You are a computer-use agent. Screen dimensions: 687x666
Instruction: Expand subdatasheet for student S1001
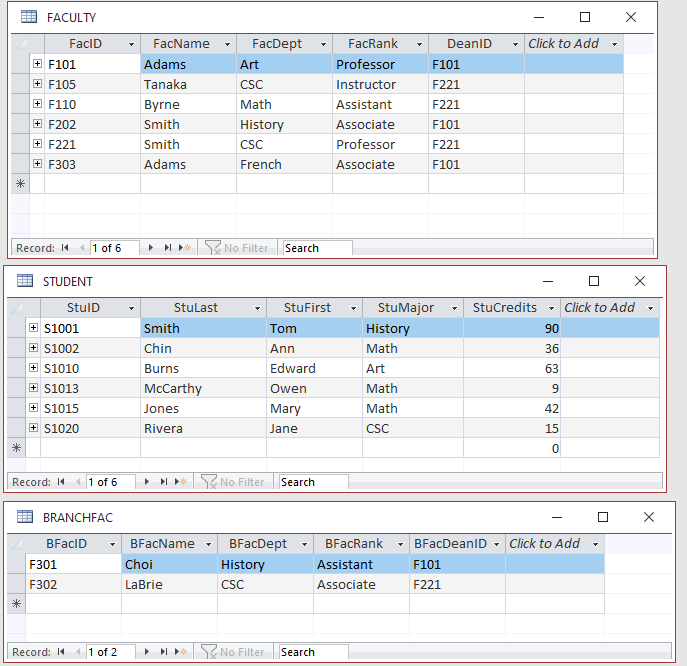(33, 327)
